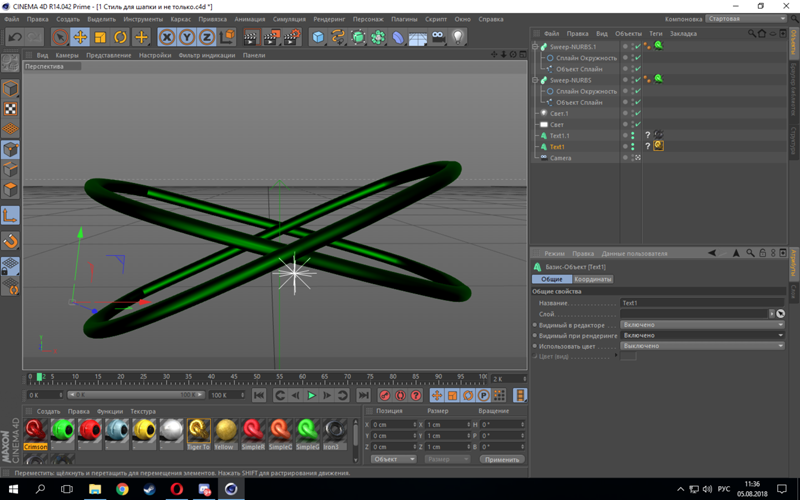Open the Объект coordinate mode dropdown
Screen dimensions: 800x500
(393, 459)
